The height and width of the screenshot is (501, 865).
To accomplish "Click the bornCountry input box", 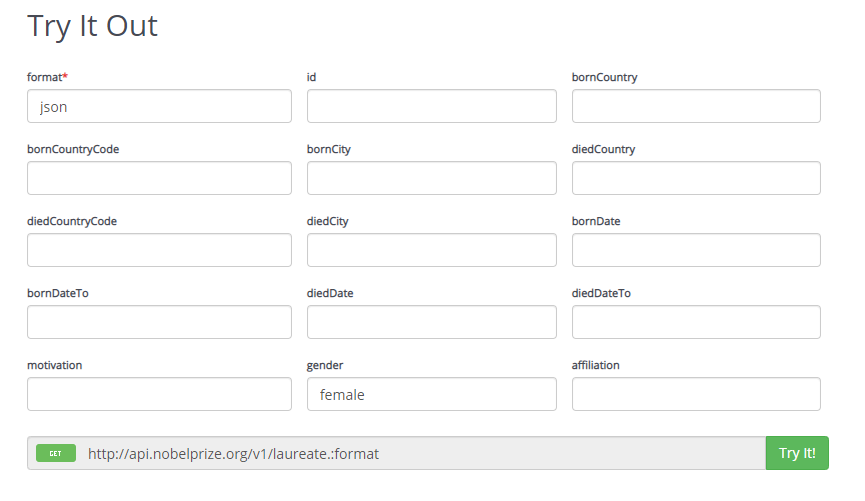I will click(696, 106).
